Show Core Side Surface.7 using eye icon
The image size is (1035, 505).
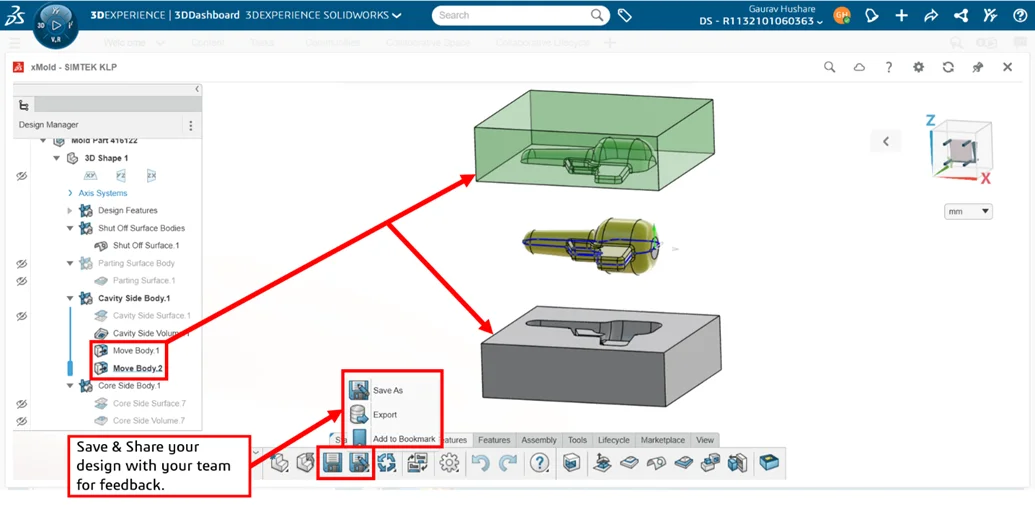pos(21,403)
